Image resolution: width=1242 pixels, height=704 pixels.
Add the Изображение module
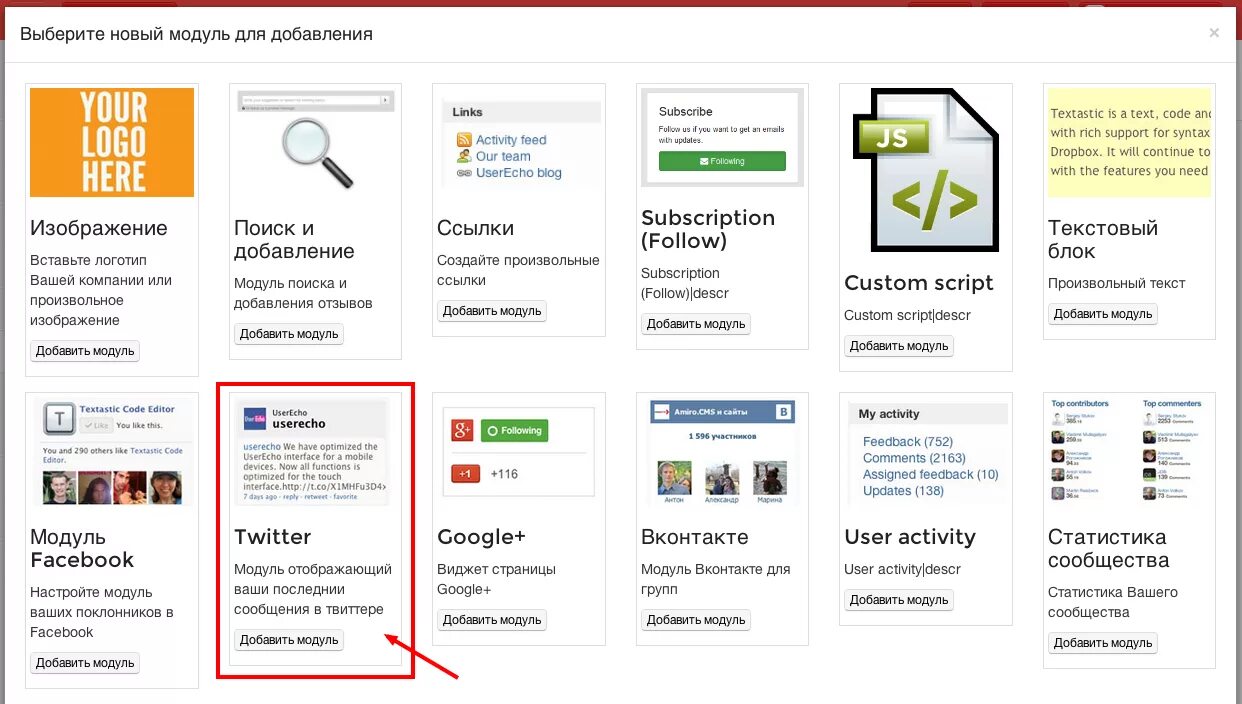(x=85, y=351)
